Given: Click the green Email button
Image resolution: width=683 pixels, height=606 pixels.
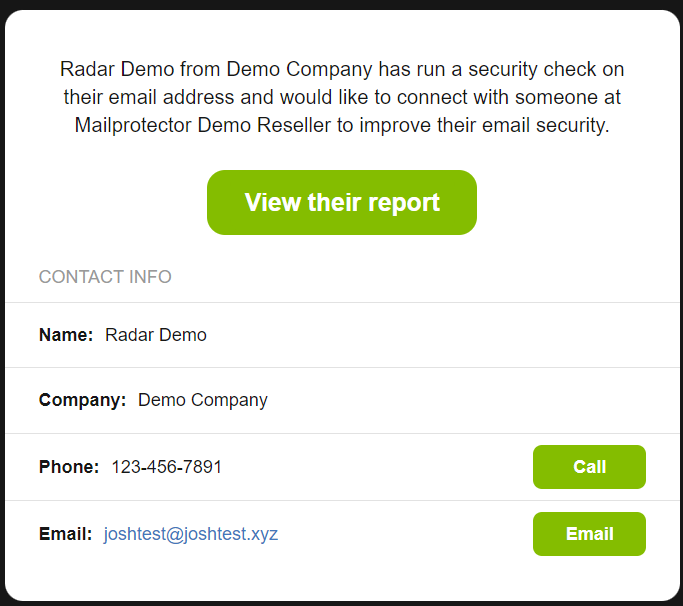Looking at the screenshot, I should coord(589,534).
